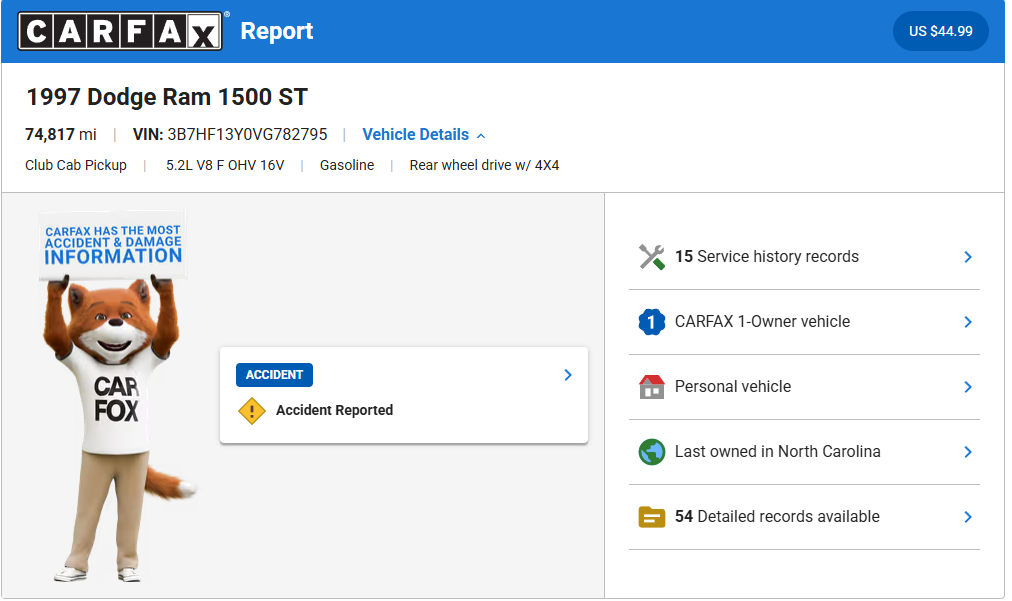Expand the Personal vehicle row chevron

click(967, 387)
